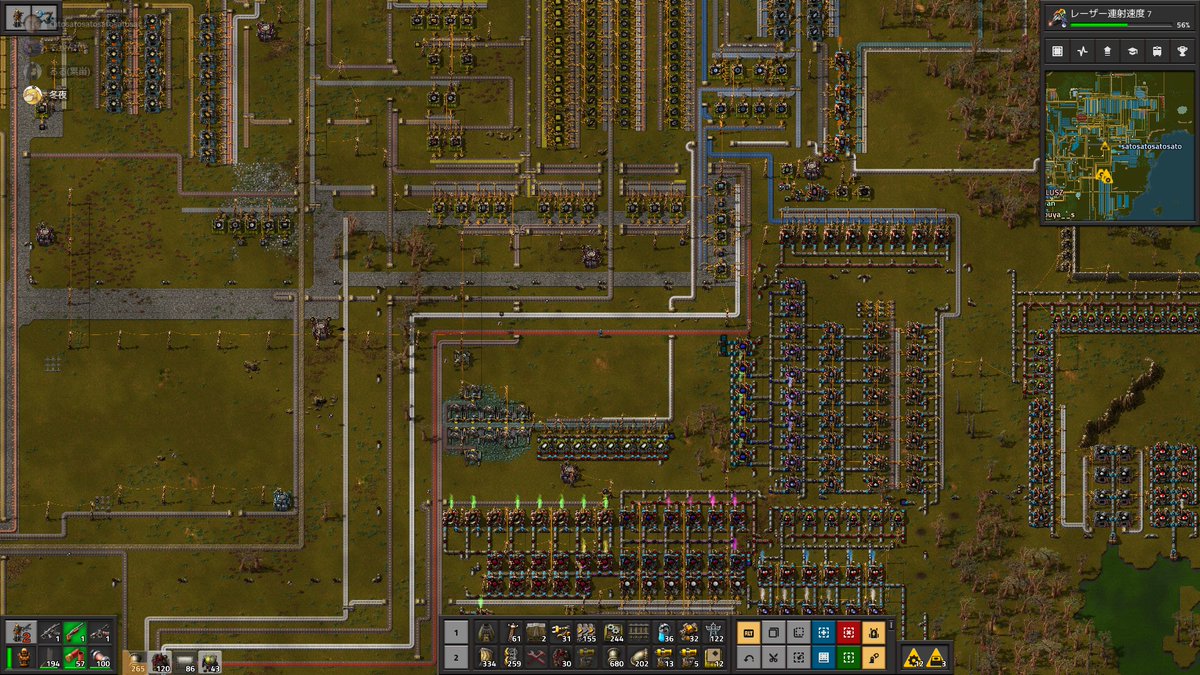Click the bottom-left item showing 120

160,661
